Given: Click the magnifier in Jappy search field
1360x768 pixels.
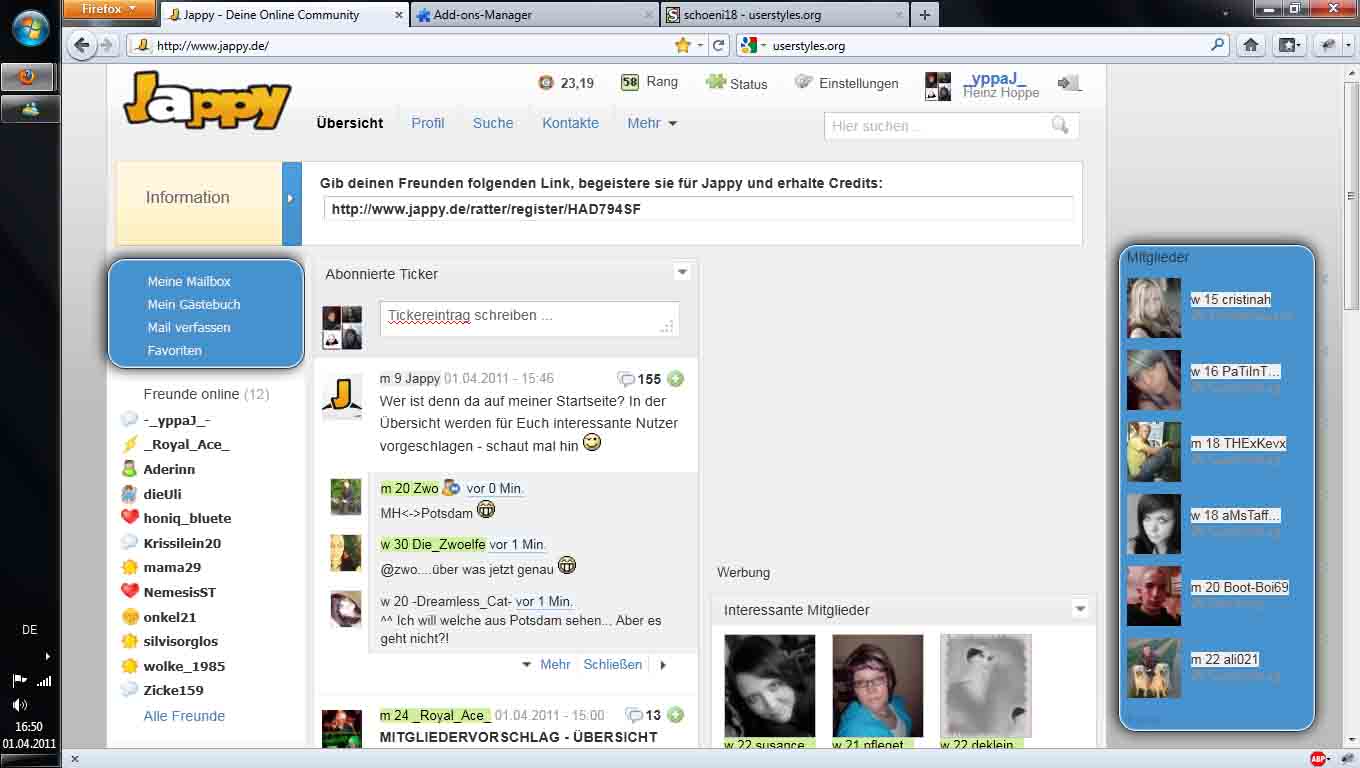Looking at the screenshot, I should pyautogui.click(x=1060, y=125).
